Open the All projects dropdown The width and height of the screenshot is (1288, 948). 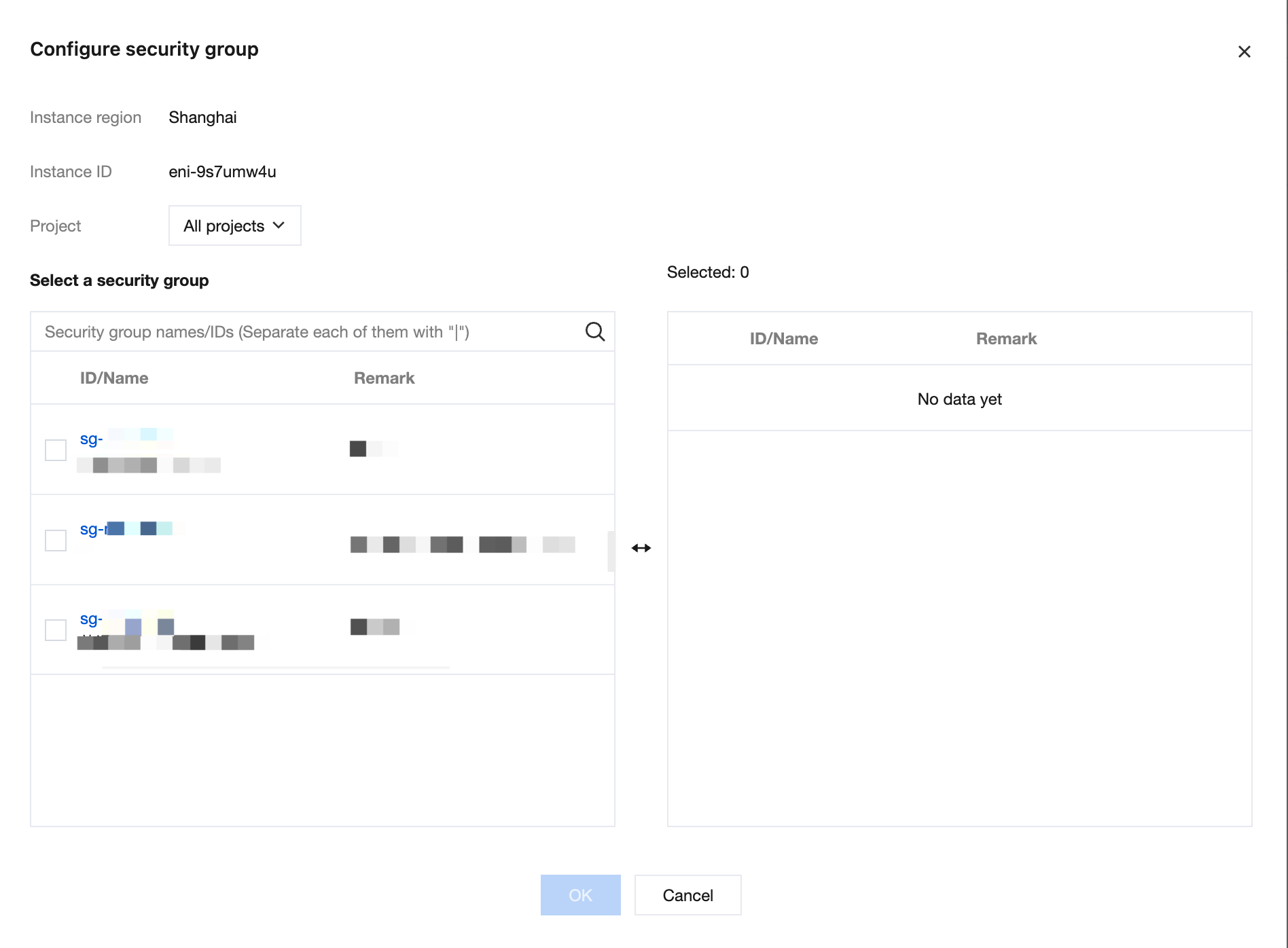coord(234,225)
